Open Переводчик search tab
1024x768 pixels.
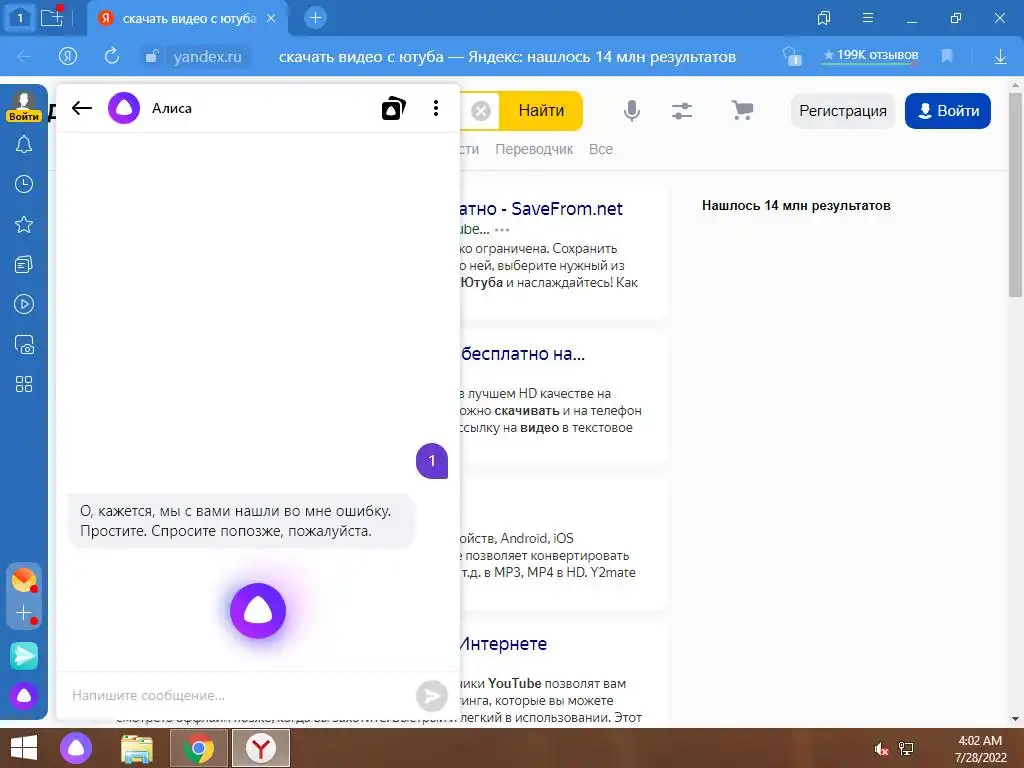pyautogui.click(x=534, y=149)
